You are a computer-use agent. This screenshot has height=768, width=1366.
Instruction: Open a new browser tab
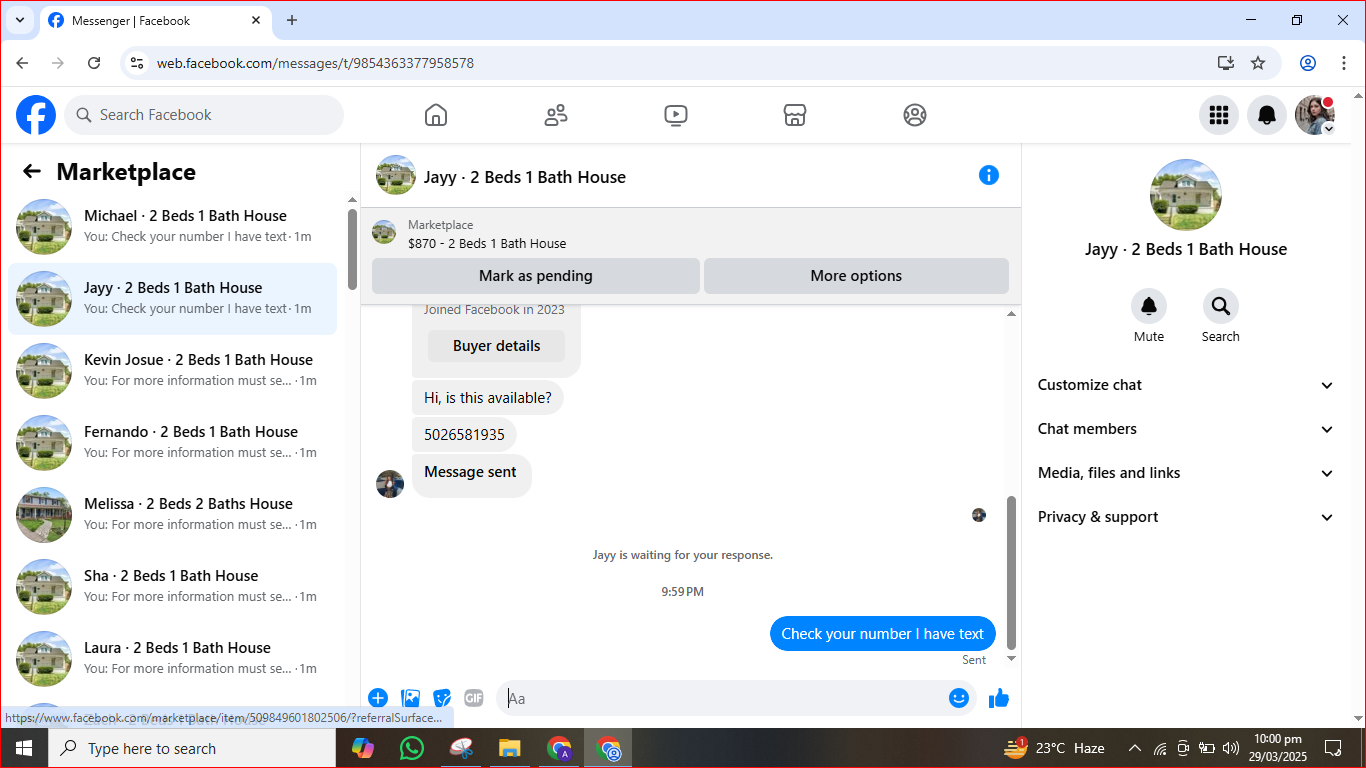pos(292,20)
